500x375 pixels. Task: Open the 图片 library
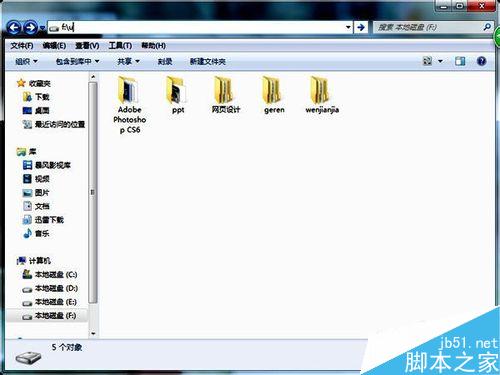36,193
